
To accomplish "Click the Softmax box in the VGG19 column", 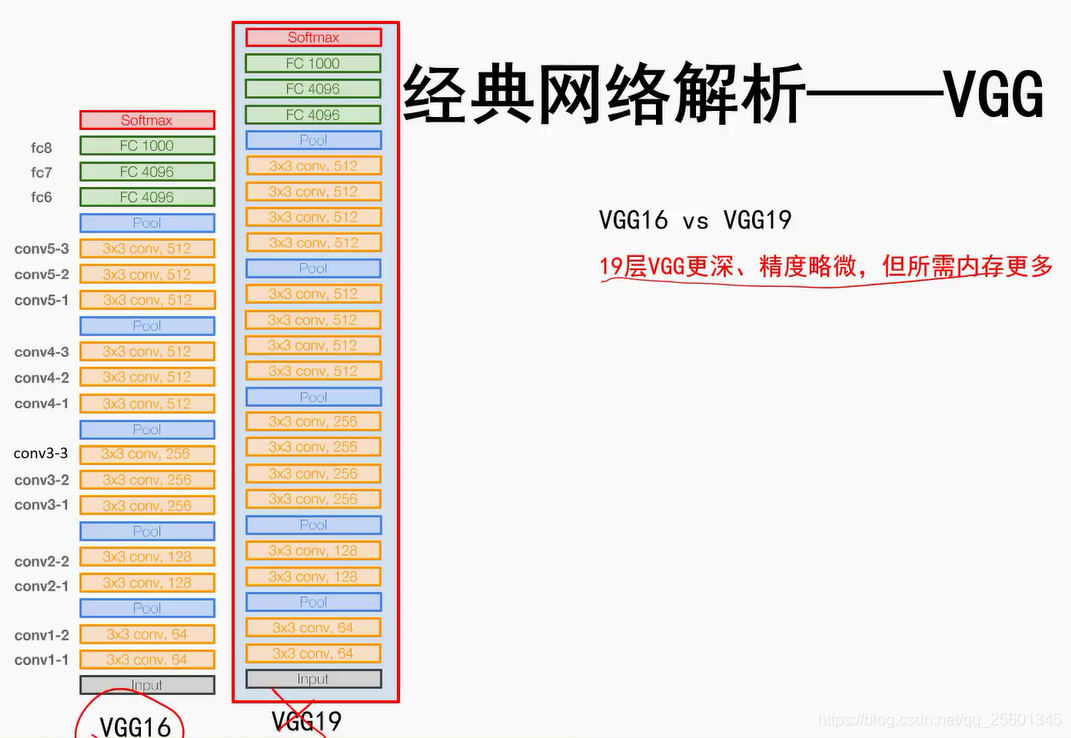I will pyautogui.click(x=314, y=38).
